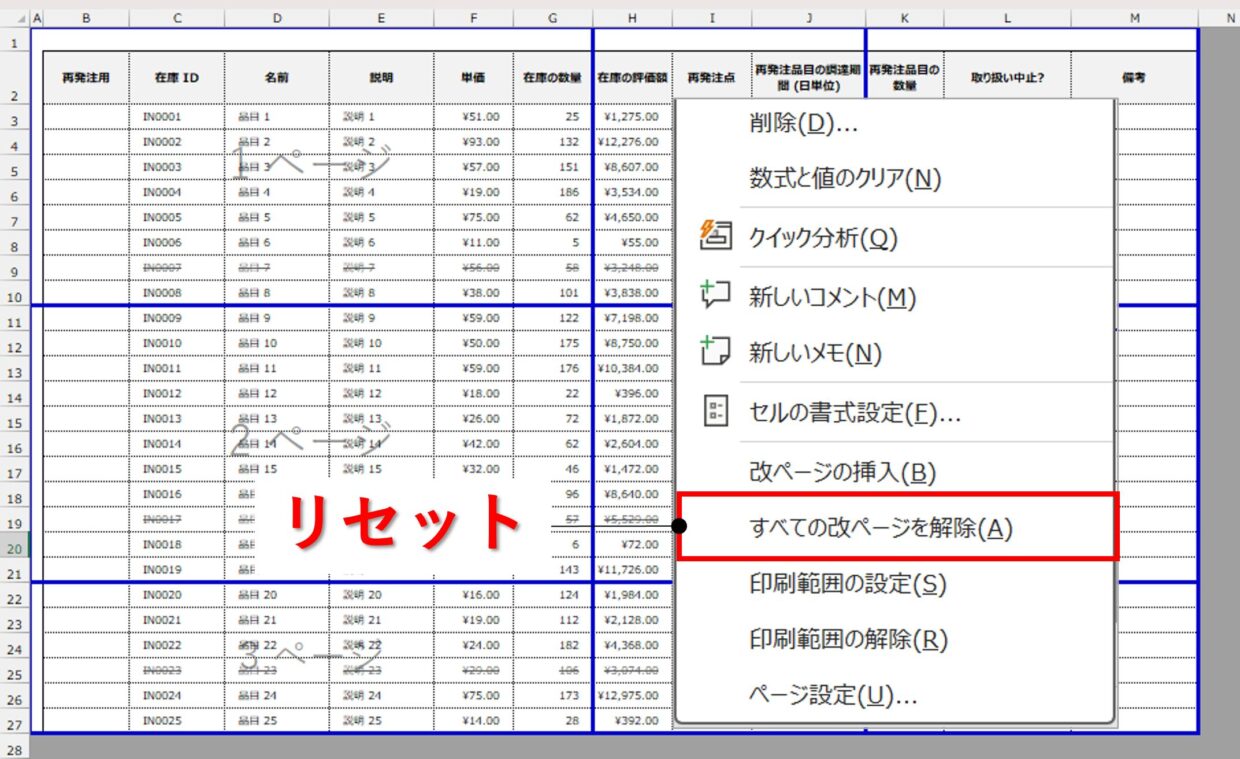
Task: Click the ¥12,276.00 valuation cell
Action: (x=632, y=142)
